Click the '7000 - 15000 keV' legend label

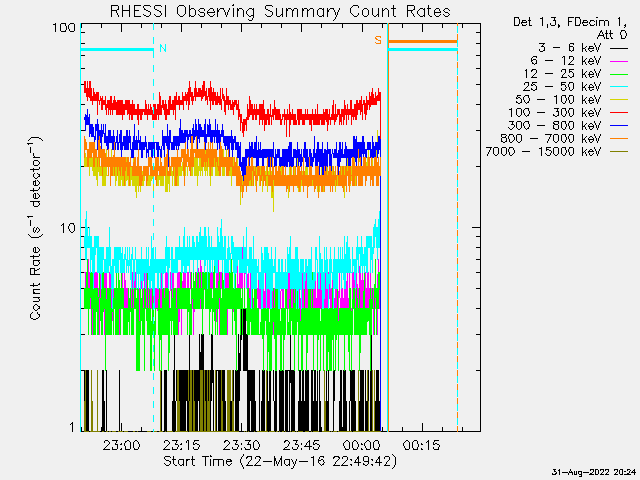[544, 151]
